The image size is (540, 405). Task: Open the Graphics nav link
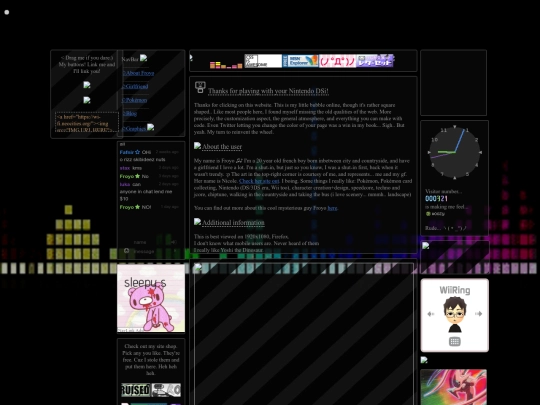(x=134, y=128)
